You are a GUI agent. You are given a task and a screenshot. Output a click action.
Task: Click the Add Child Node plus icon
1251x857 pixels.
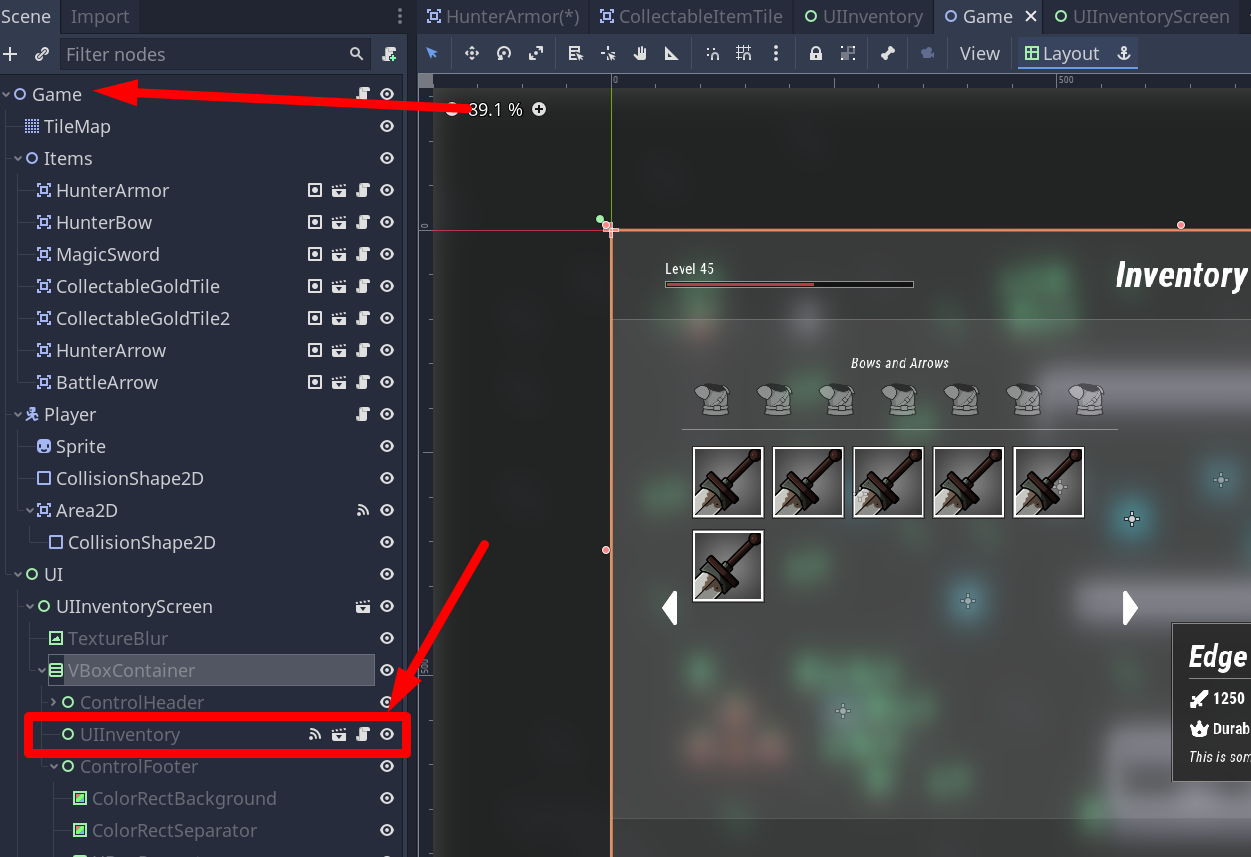tap(11, 54)
